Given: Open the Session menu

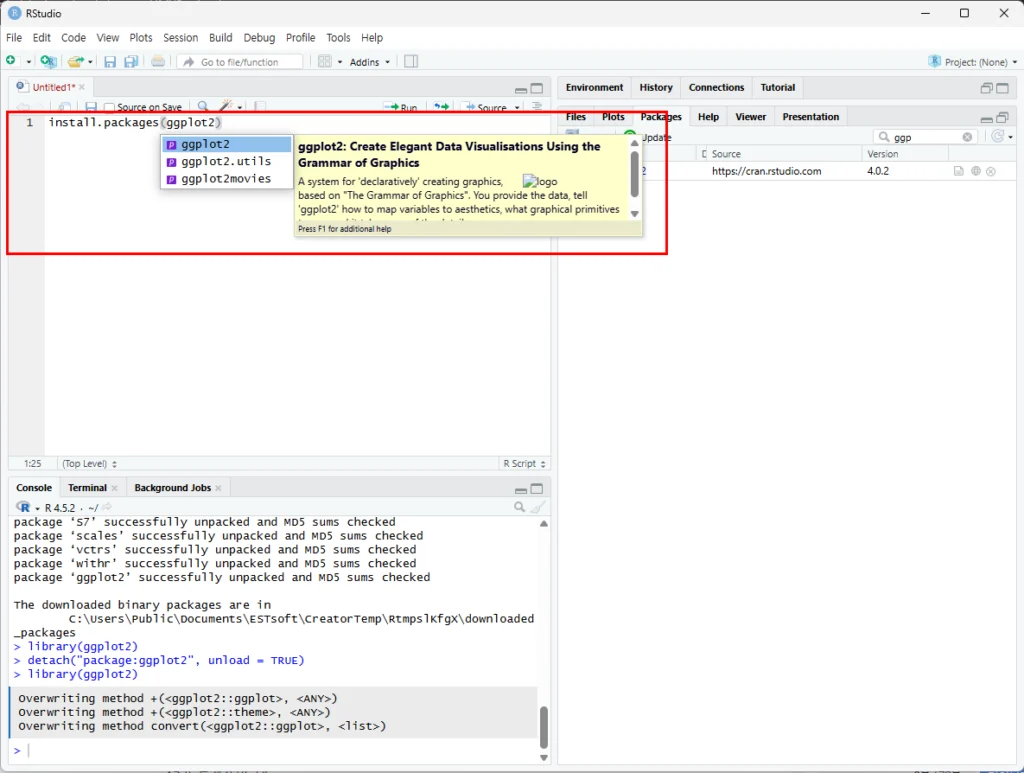Looking at the screenshot, I should tap(181, 37).
